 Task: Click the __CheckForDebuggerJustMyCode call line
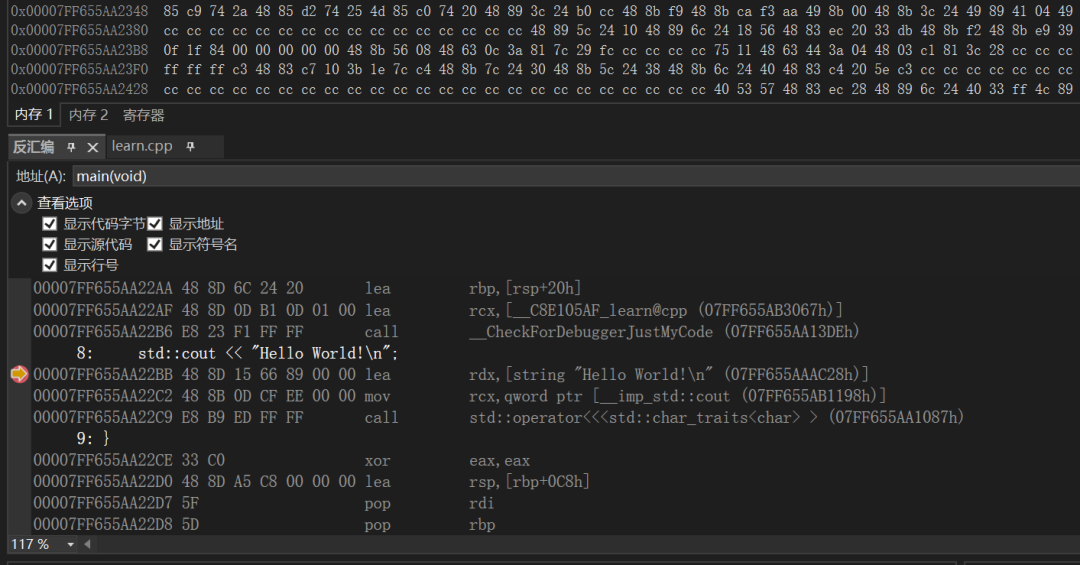click(446, 331)
